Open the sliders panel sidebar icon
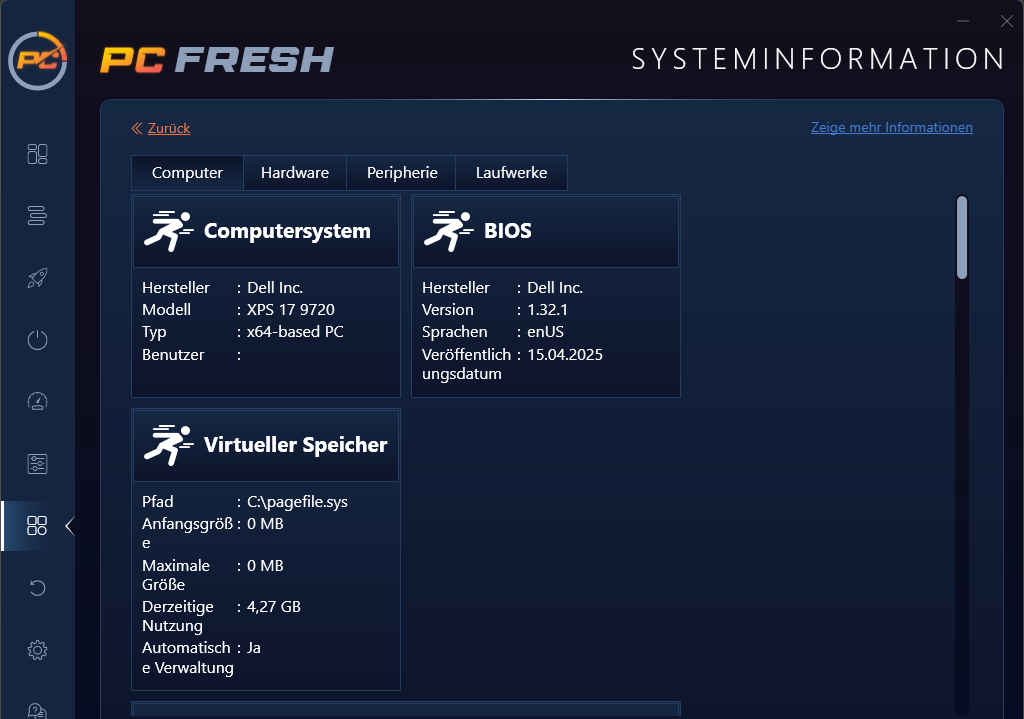This screenshot has height=719, width=1024. pyautogui.click(x=37, y=464)
